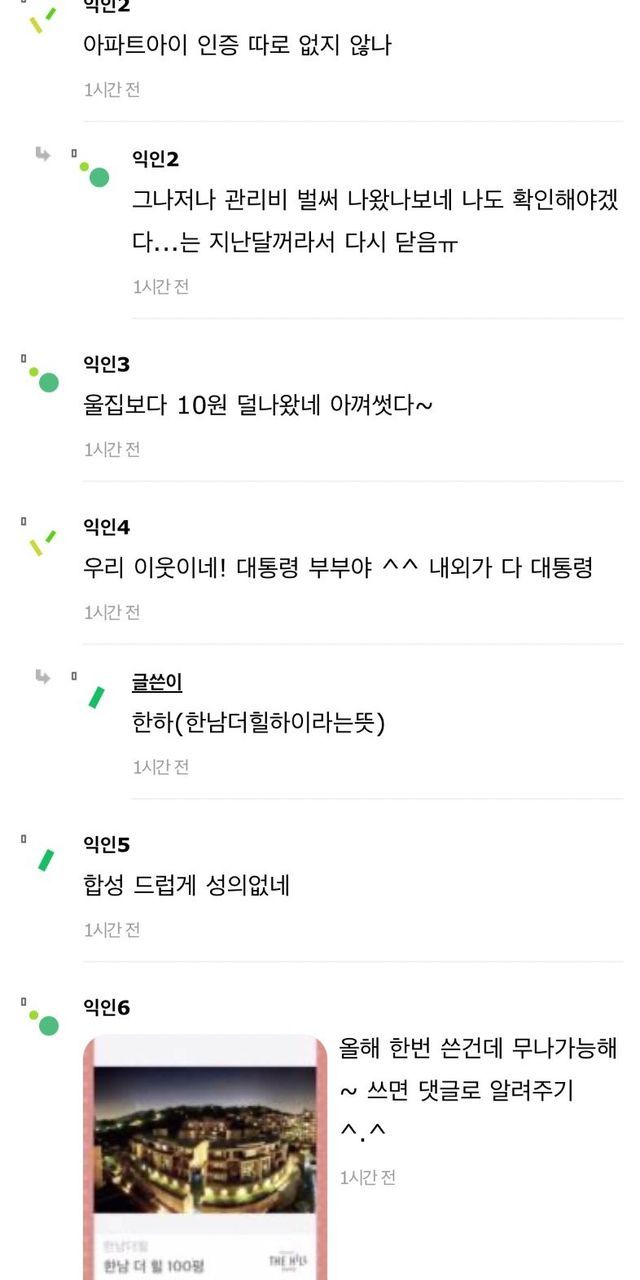Click 익인4's yellow-green profile avatar
Image resolution: width=640 pixels, height=1280 pixels.
[x=42, y=541]
